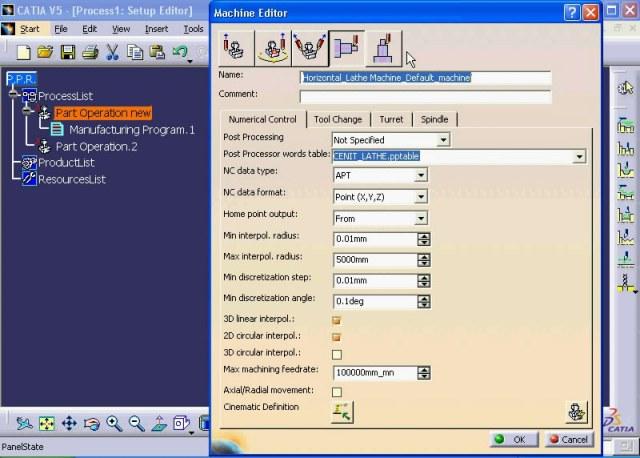The image size is (640, 458).
Task: Collapse the Part Operation new node
Action: point(28,111)
